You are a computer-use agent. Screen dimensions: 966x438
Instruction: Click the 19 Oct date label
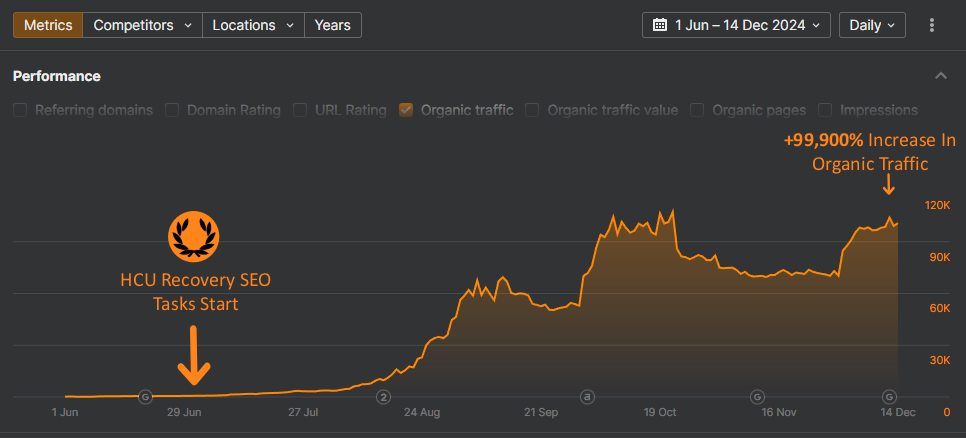tap(659, 412)
